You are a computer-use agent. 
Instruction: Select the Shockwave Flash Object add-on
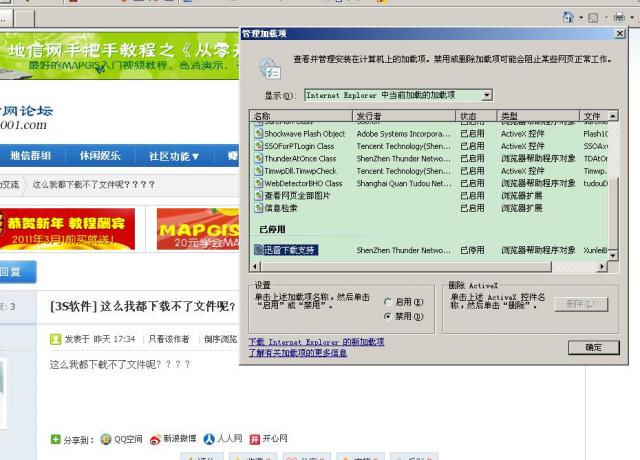(304, 134)
